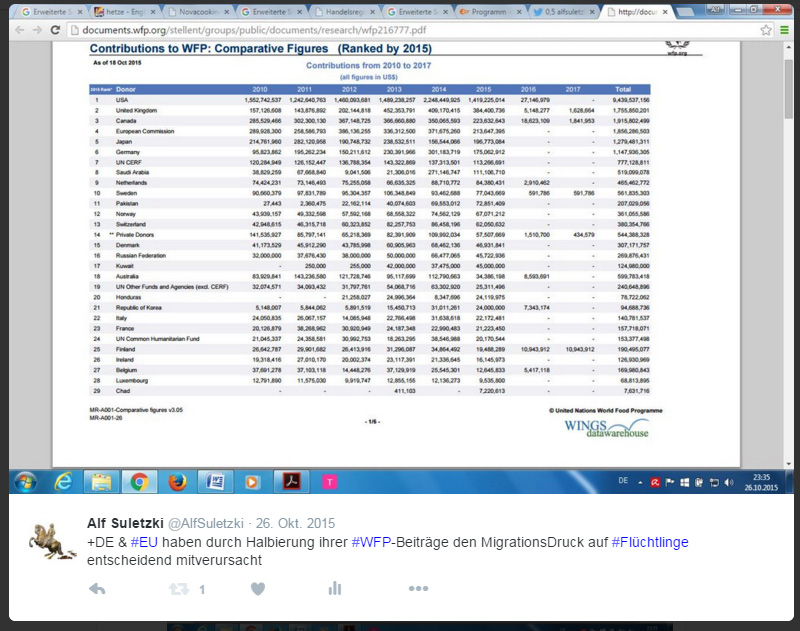Click the 'Donor' column header
Image resolution: width=800 pixels, height=631 pixels.
point(126,89)
